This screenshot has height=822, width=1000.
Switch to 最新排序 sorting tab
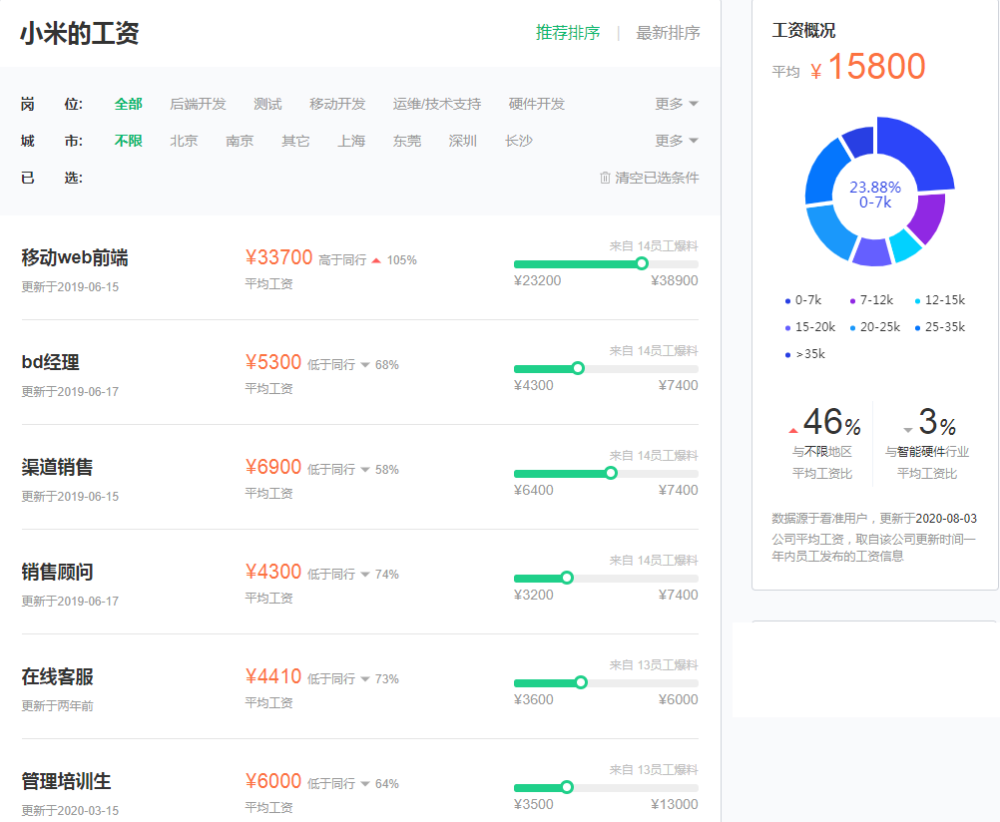[x=668, y=33]
